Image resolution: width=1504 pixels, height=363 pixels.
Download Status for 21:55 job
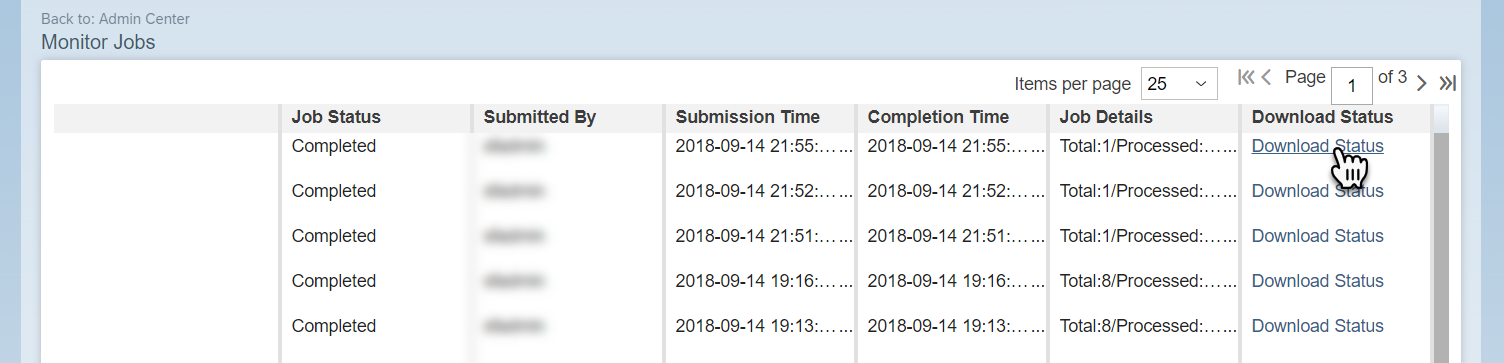(1317, 146)
